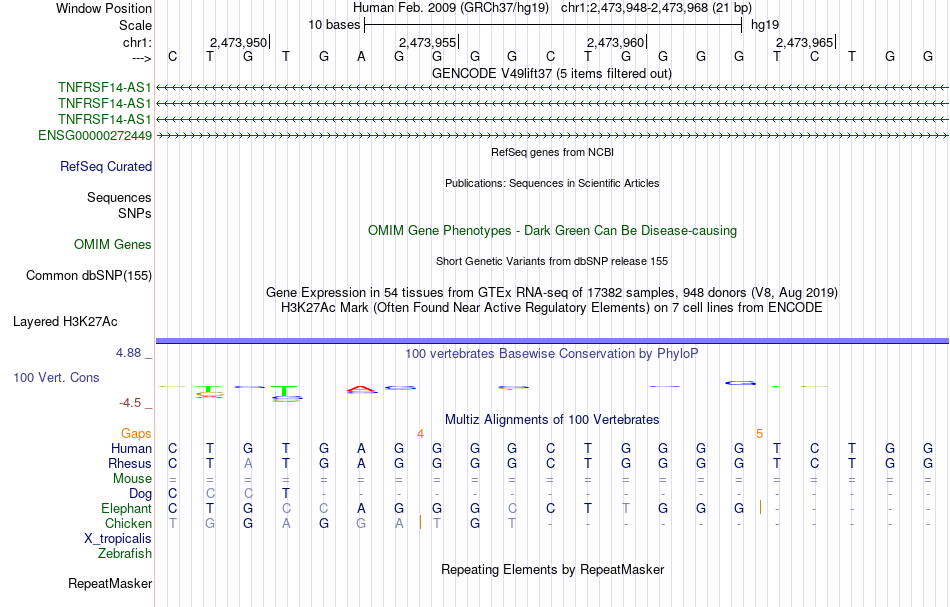Viewport: 950px width, 607px height.
Task: Open the RepeatMasker track label
Action: pos(110,583)
